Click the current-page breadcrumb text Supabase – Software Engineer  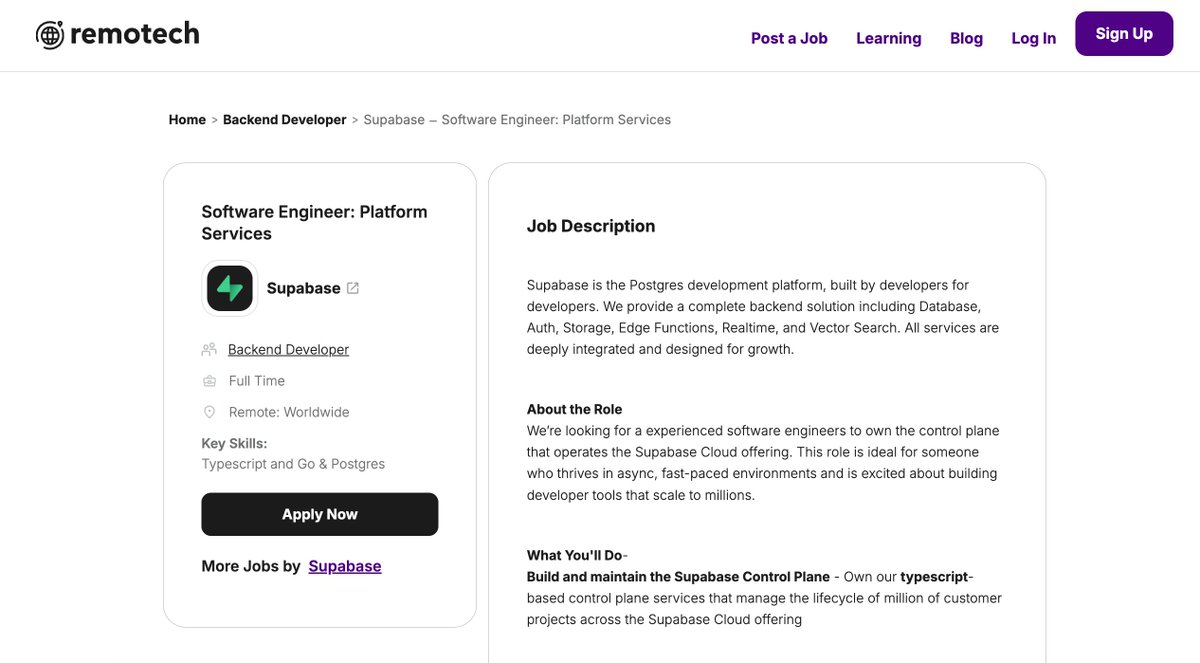click(x=517, y=119)
